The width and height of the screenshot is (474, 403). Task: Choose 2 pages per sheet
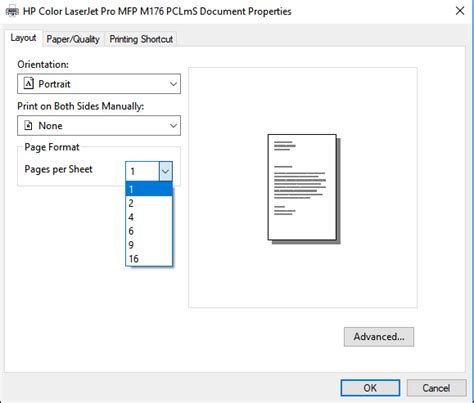149,203
